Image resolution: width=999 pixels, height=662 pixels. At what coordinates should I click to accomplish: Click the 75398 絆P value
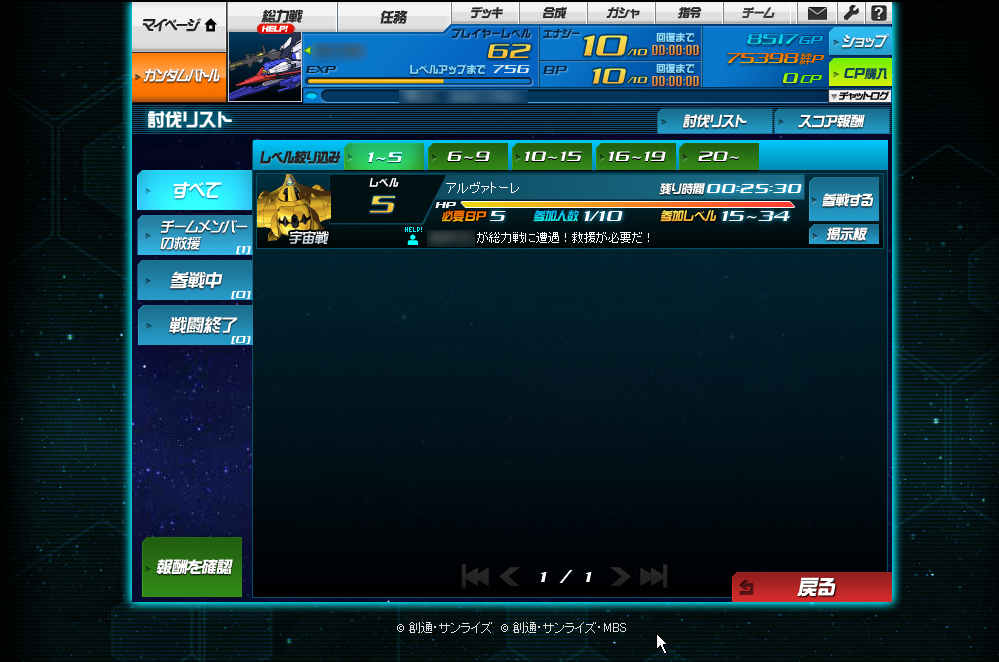click(x=775, y=59)
